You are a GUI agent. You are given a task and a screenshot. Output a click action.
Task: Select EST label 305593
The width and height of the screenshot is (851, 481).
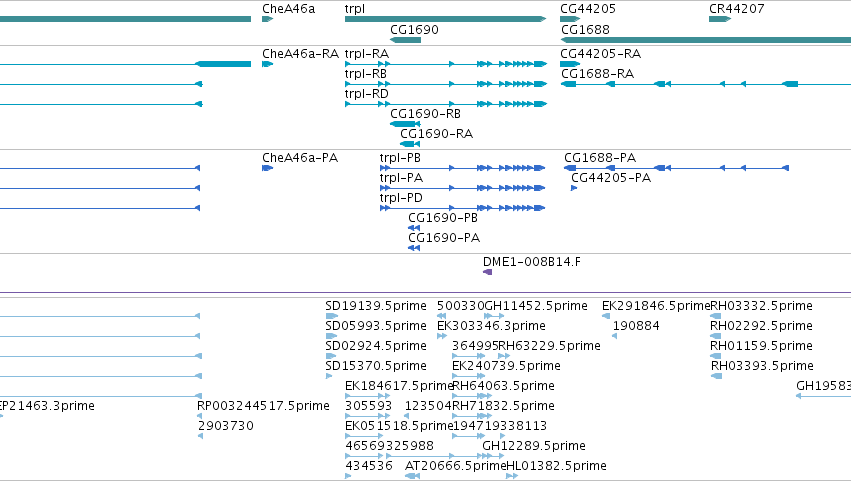coord(369,406)
